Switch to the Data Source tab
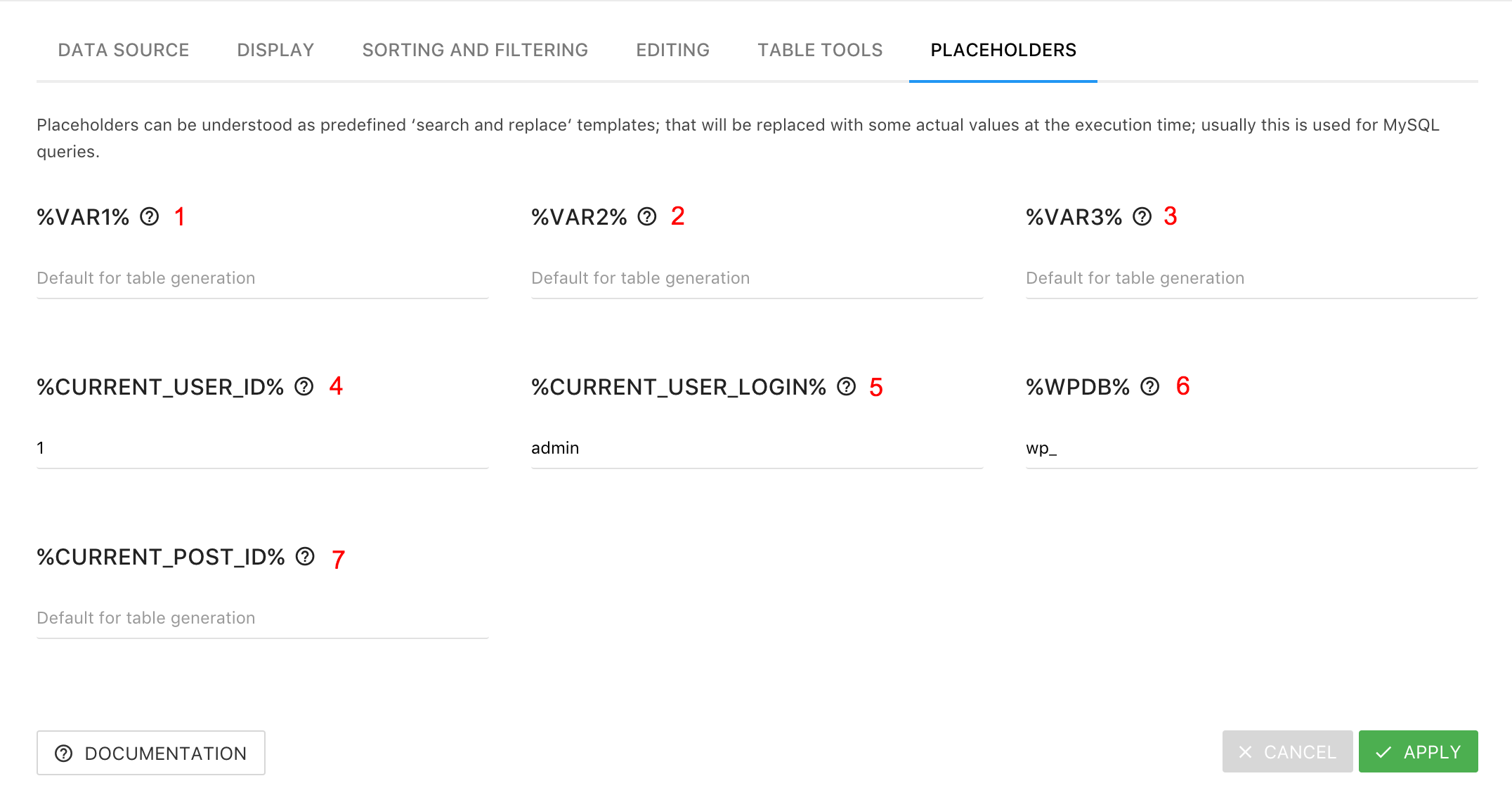 click(124, 50)
